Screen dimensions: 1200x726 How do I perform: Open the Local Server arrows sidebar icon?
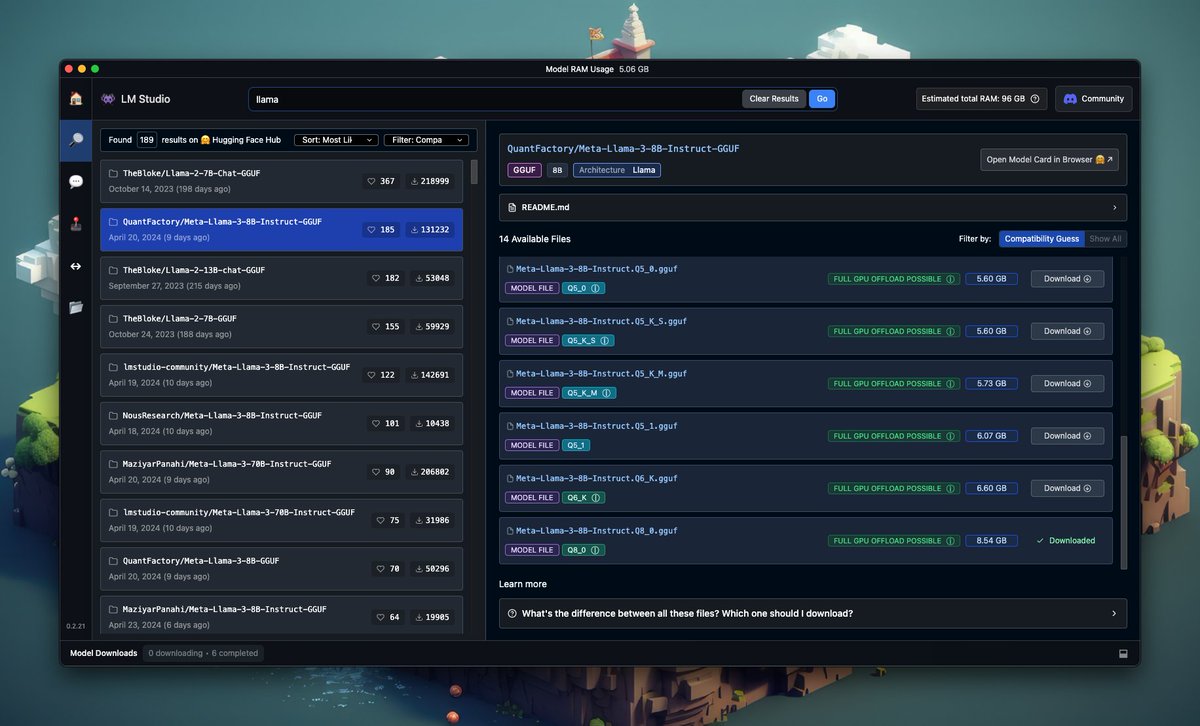(x=76, y=266)
